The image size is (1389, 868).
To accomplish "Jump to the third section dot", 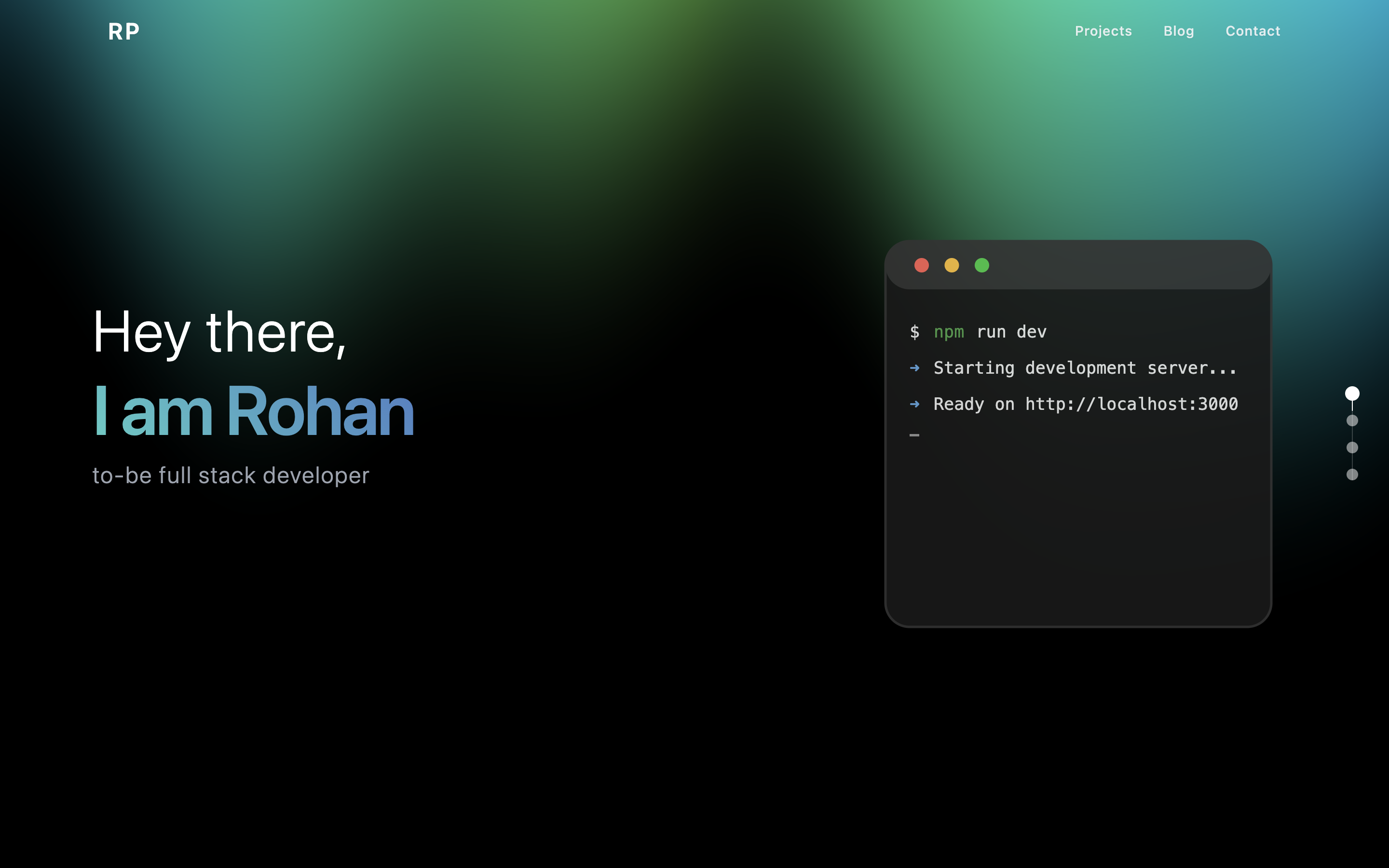I will (1352, 447).
